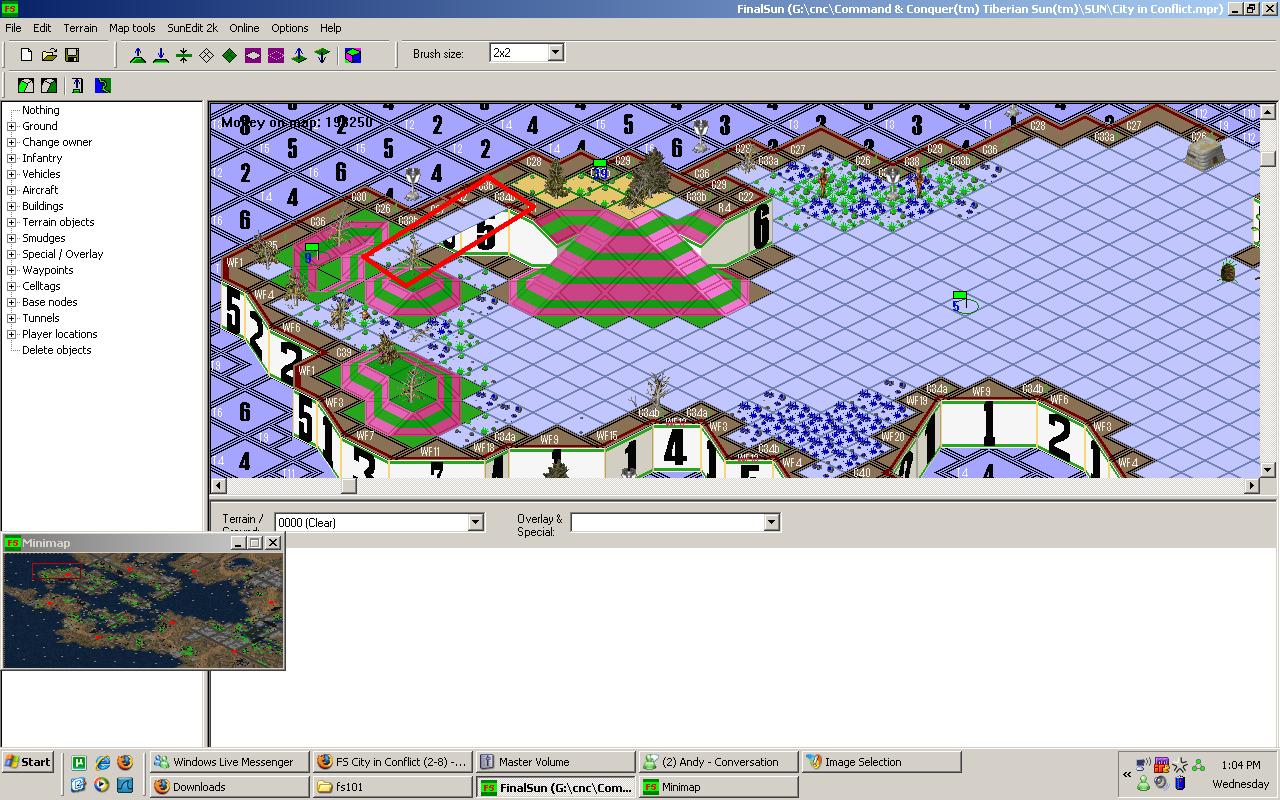1280x800 pixels.
Task: Open the Options menu
Action: (x=290, y=28)
